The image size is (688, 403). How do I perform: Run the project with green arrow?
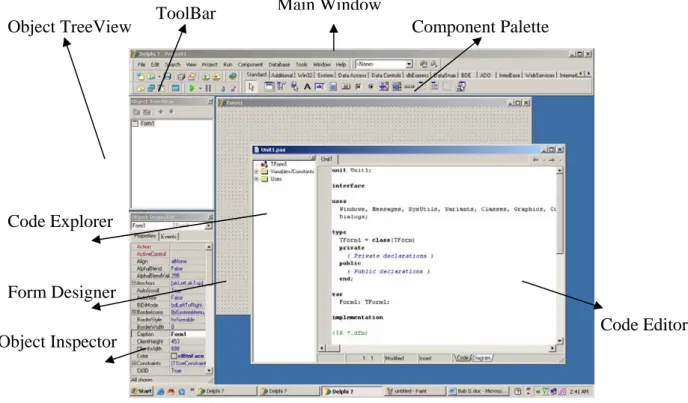tap(192, 88)
